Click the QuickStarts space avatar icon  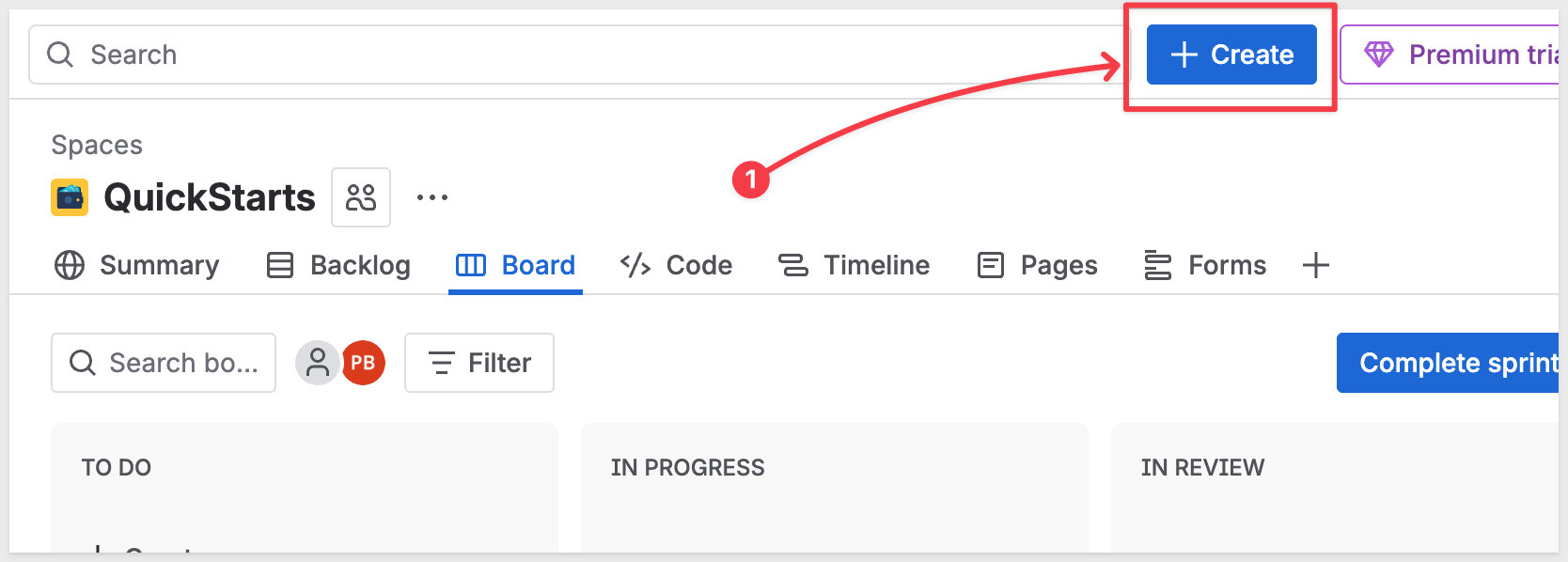[70, 197]
